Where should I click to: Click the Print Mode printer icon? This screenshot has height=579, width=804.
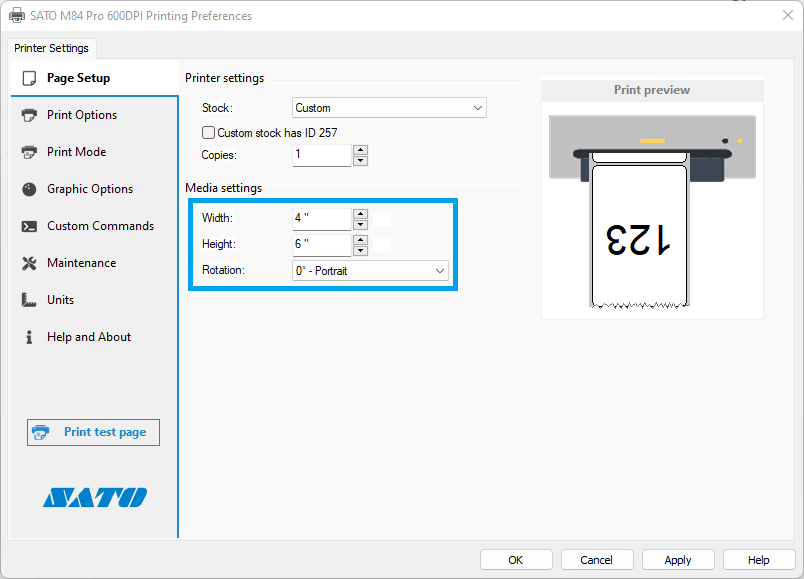click(29, 152)
